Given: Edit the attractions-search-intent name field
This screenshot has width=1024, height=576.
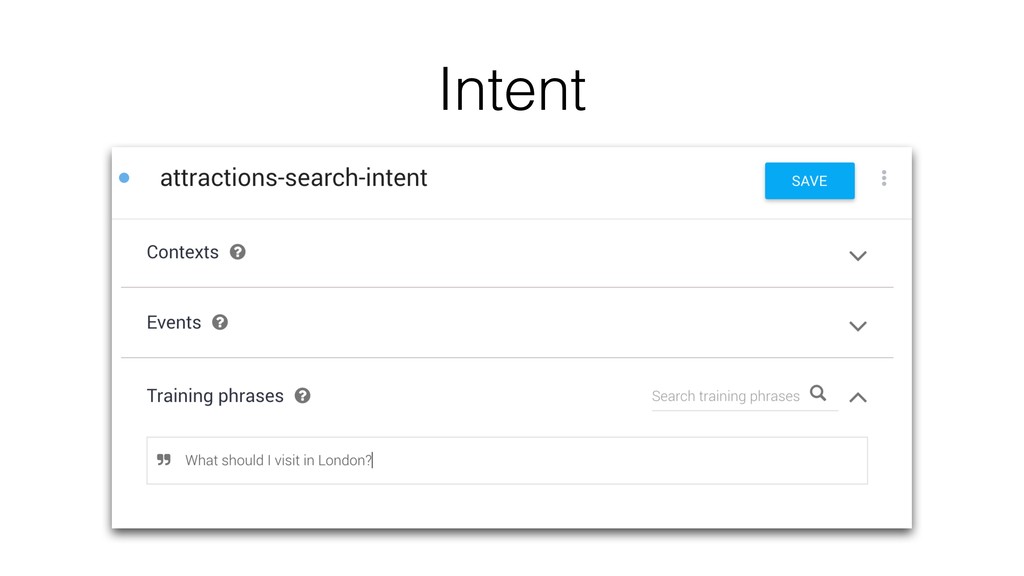Looking at the screenshot, I should pos(294,178).
